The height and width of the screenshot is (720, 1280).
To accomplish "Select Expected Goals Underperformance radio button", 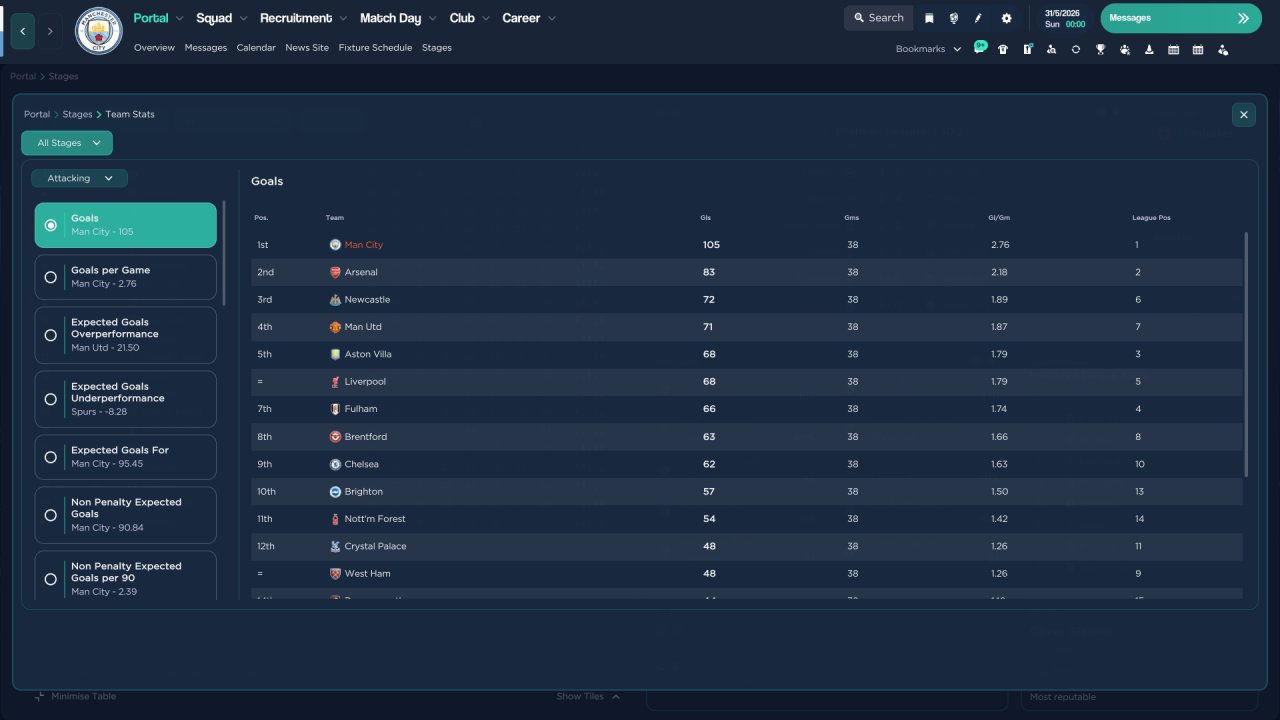I will (51, 399).
